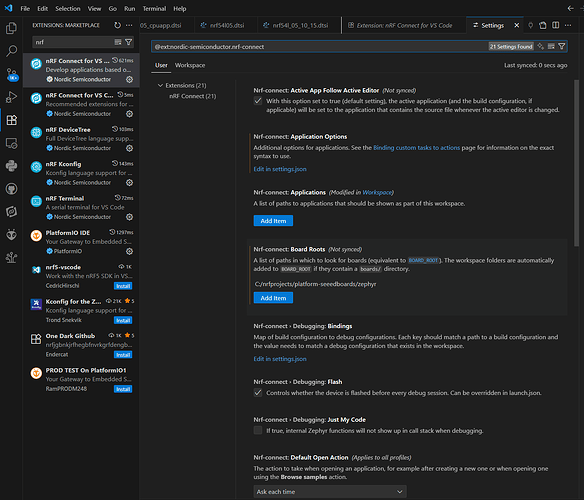Click Split Editor icon in tab bar
This screenshot has height=500, width=584.
(x=555, y=25)
